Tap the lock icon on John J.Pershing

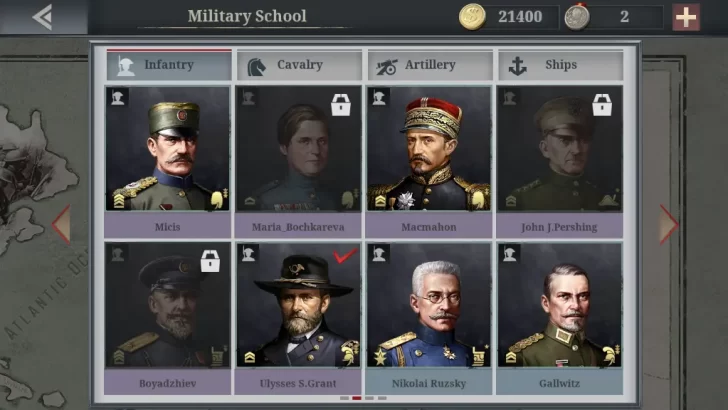pos(602,104)
